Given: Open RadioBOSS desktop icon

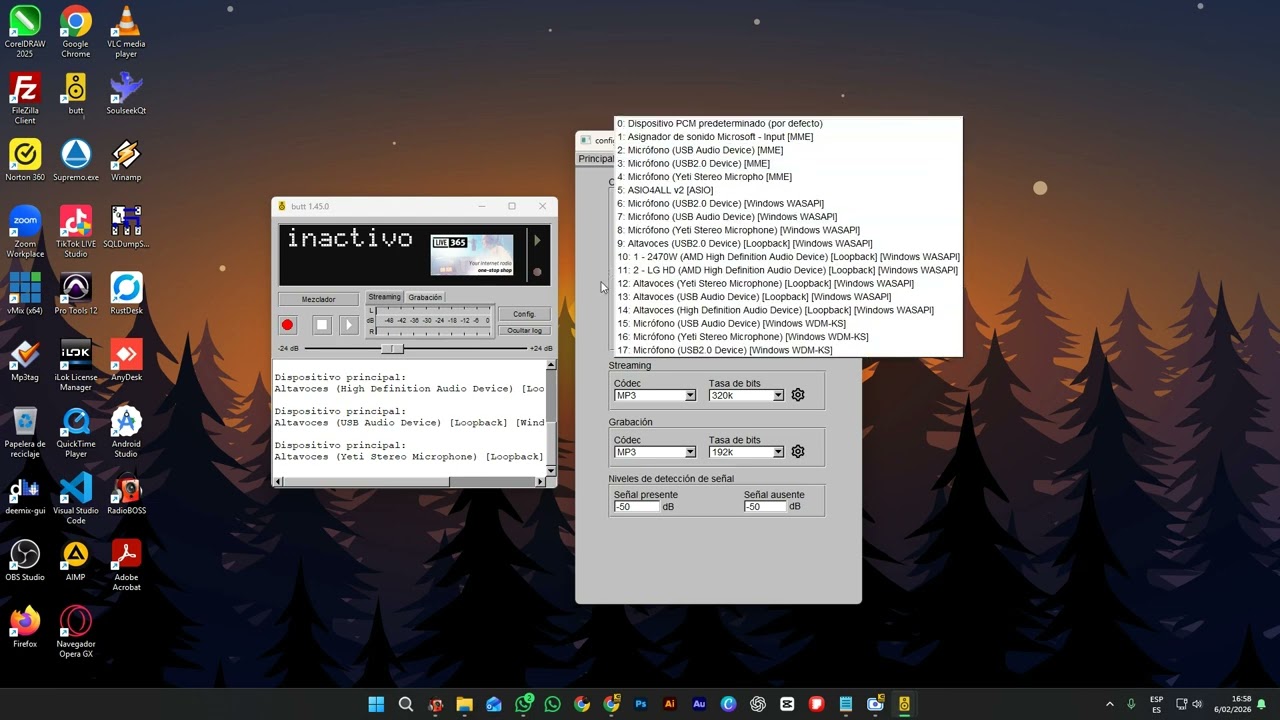Looking at the screenshot, I should coord(126,494).
